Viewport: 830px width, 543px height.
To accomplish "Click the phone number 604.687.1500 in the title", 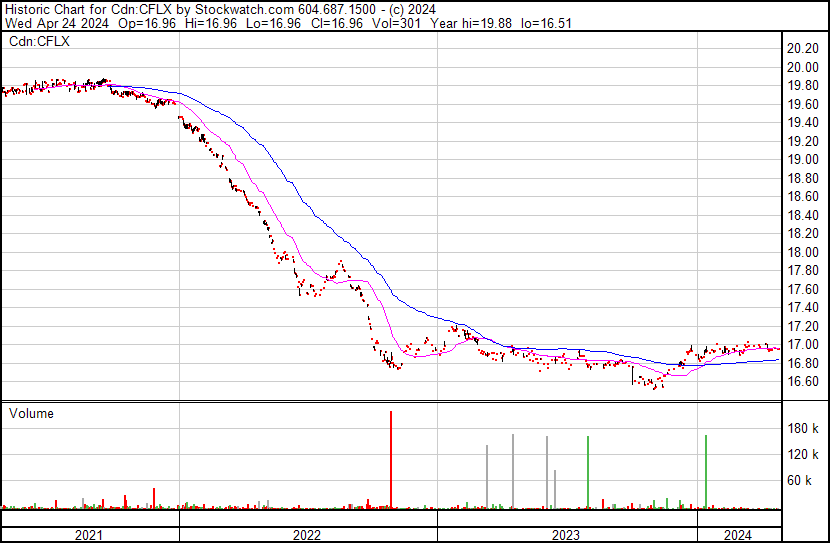I will tap(337, 7).
